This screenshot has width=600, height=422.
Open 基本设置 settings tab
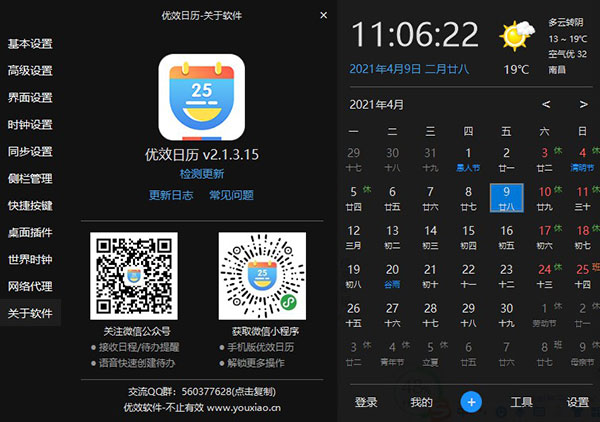click(x=30, y=44)
